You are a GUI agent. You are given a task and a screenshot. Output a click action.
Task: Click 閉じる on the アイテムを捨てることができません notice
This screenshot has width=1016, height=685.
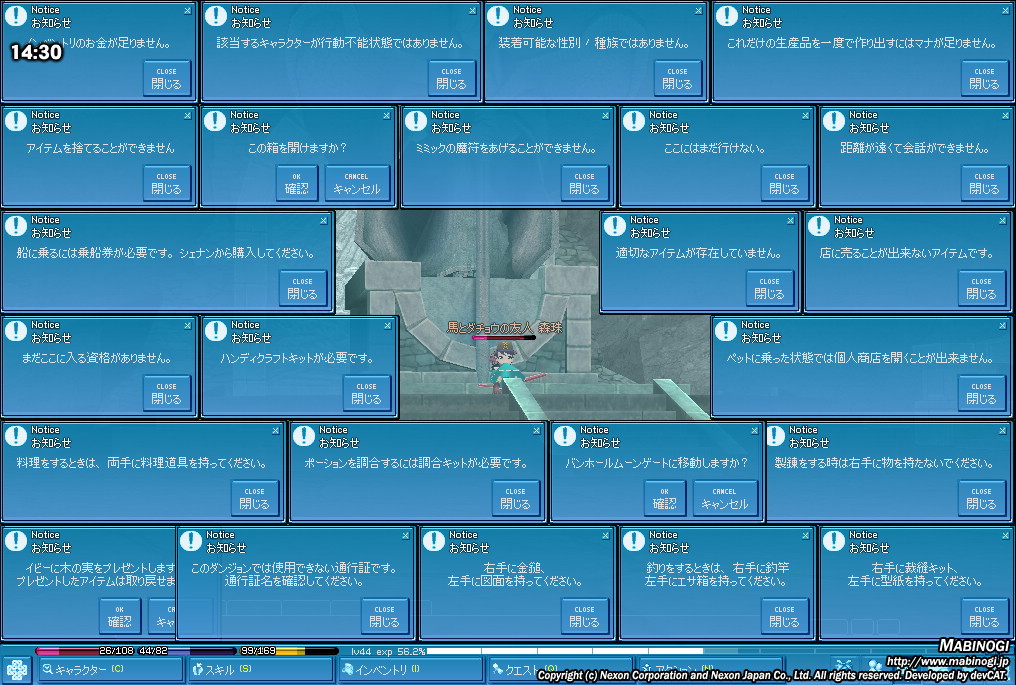coord(167,183)
